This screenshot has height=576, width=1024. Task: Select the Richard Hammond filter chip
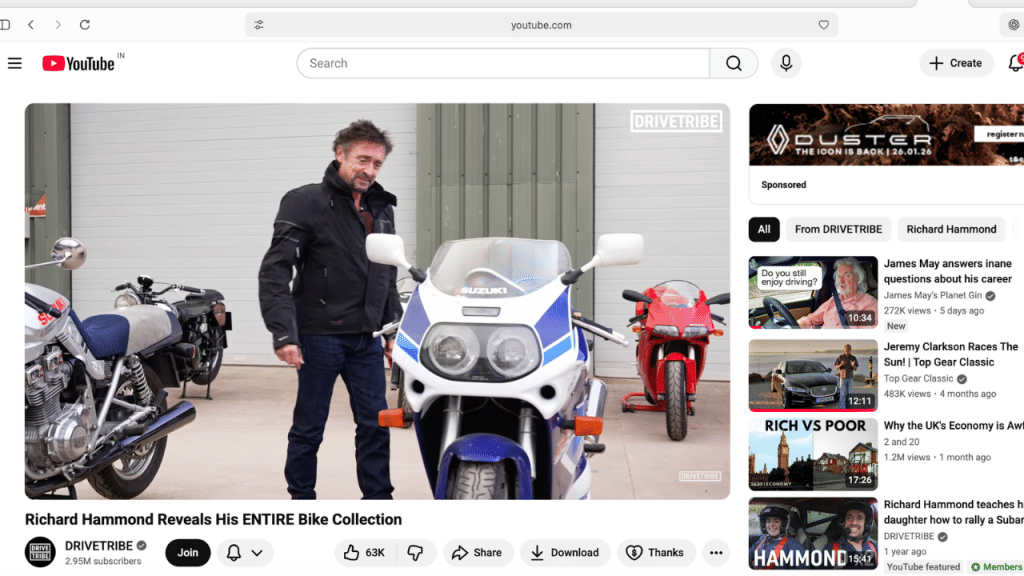pos(951,229)
